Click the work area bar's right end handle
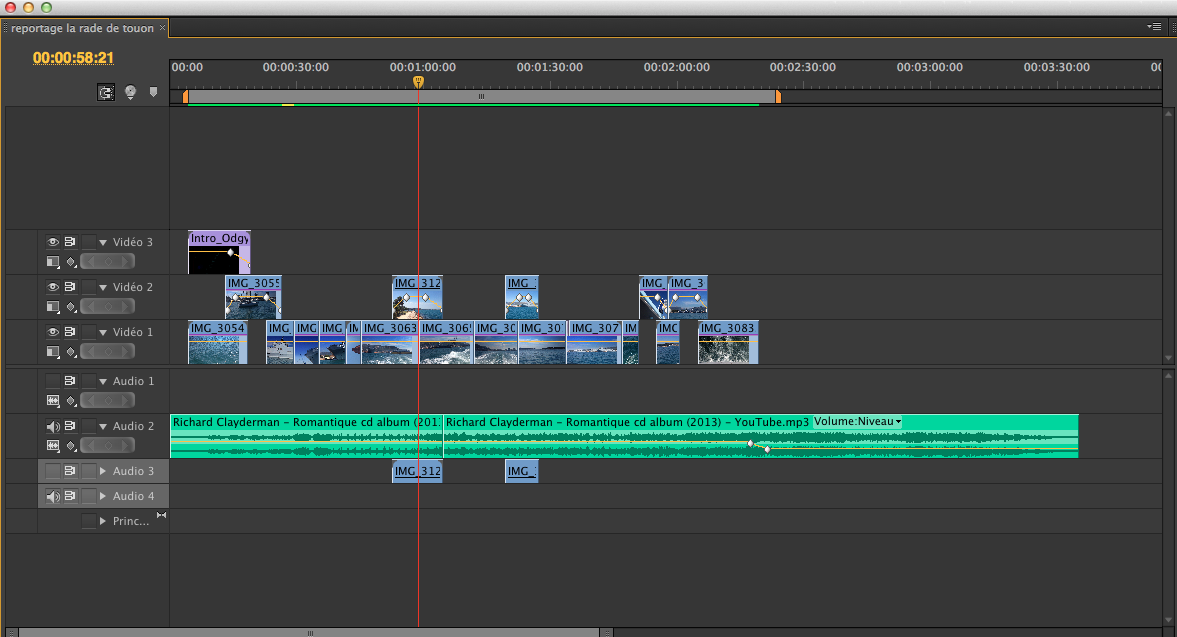The width and height of the screenshot is (1177, 637). pyautogui.click(x=778, y=97)
